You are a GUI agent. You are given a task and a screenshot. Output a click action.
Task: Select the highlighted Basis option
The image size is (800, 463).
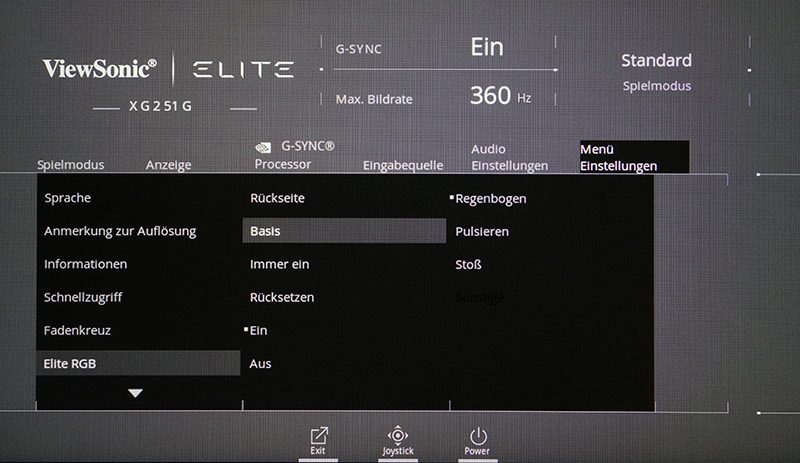tap(344, 231)
